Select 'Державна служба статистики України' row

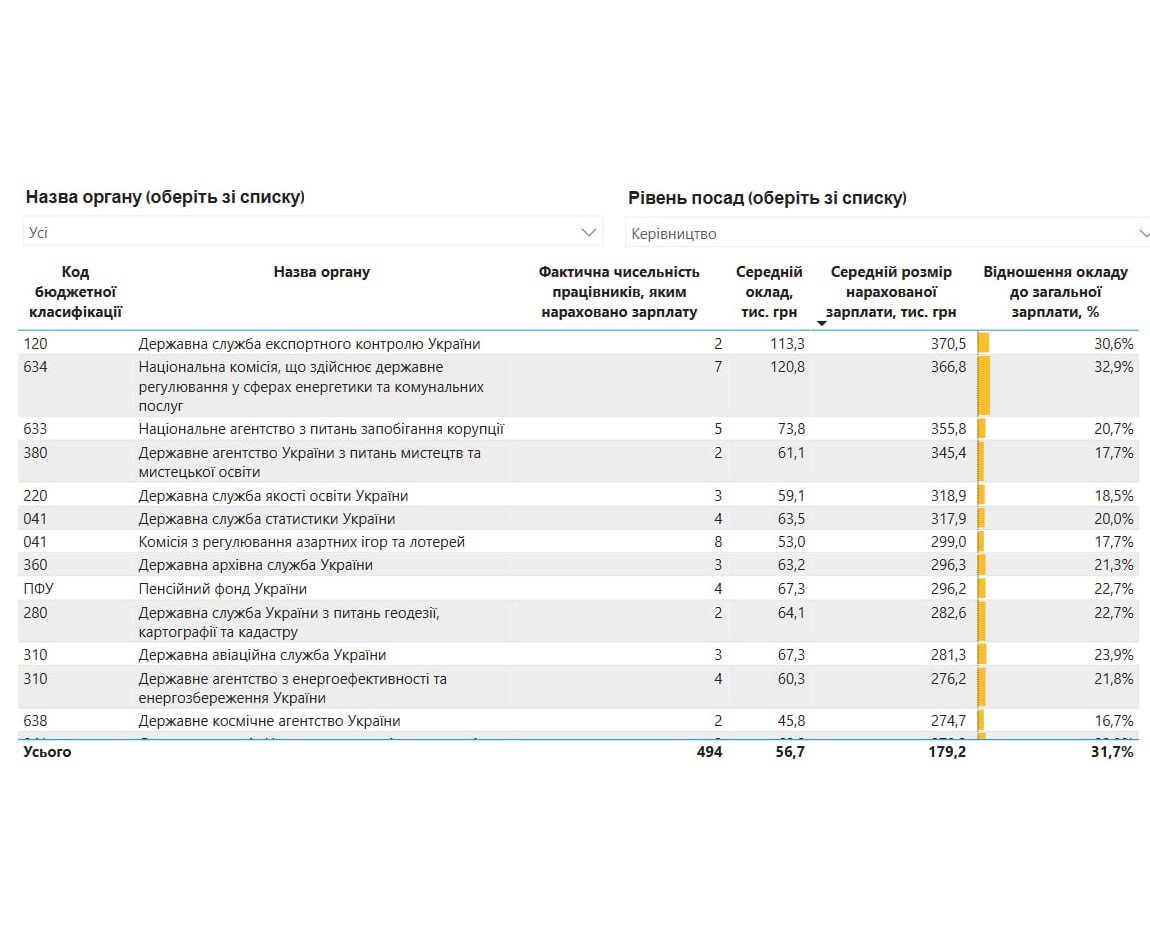coord(266,519)
